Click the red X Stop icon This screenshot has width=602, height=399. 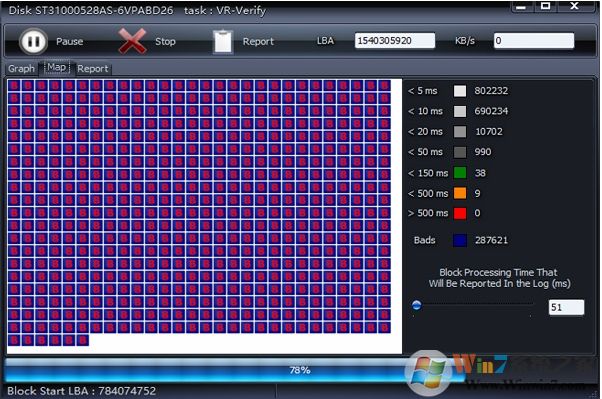point(132,41)
